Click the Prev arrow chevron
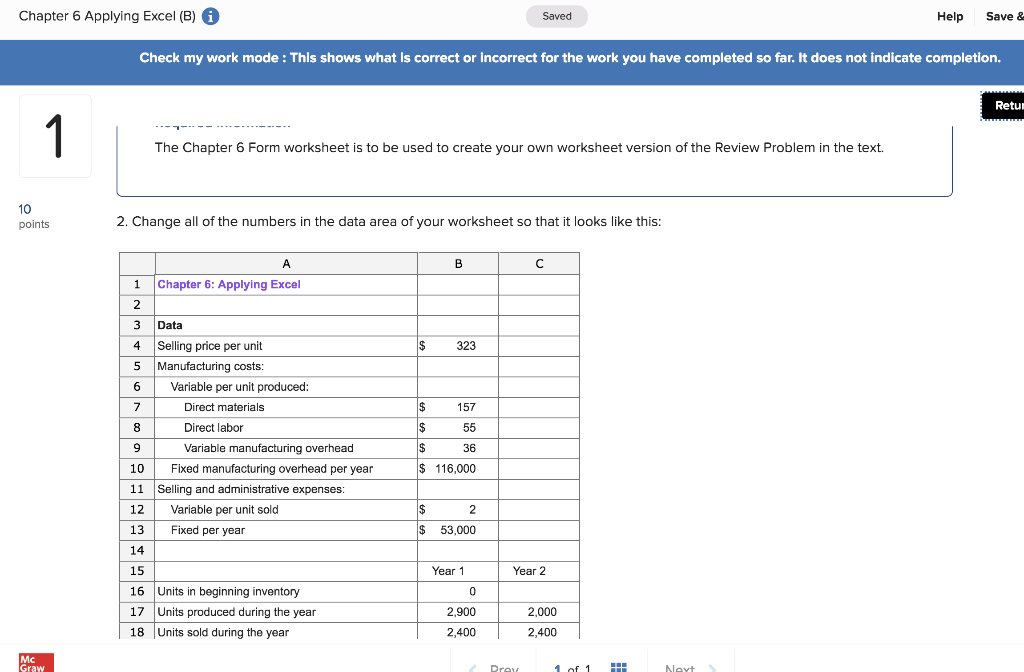This screenshot has width=1024, height=672. coord(470,666)
